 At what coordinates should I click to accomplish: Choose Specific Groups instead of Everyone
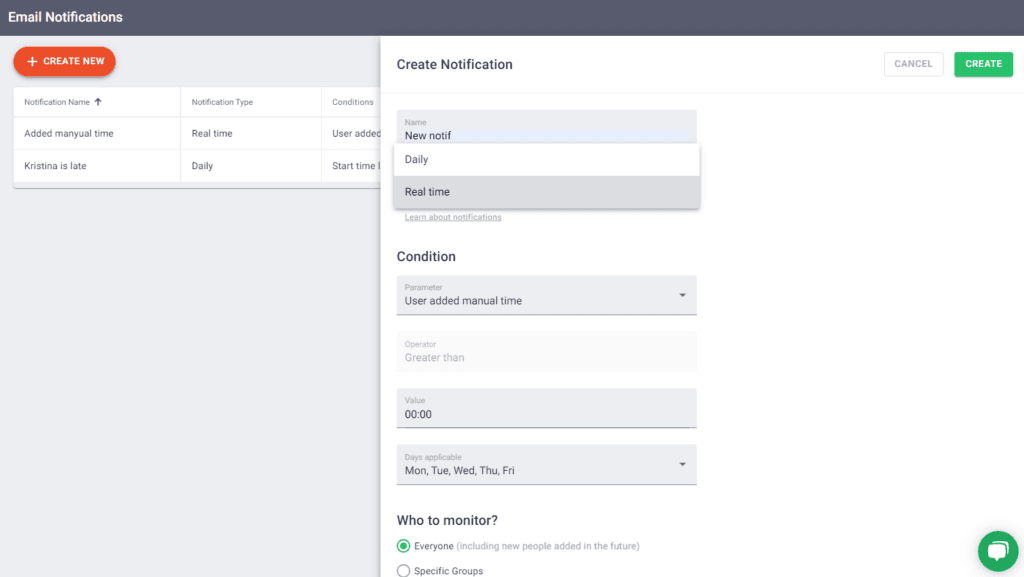point(404,570)
